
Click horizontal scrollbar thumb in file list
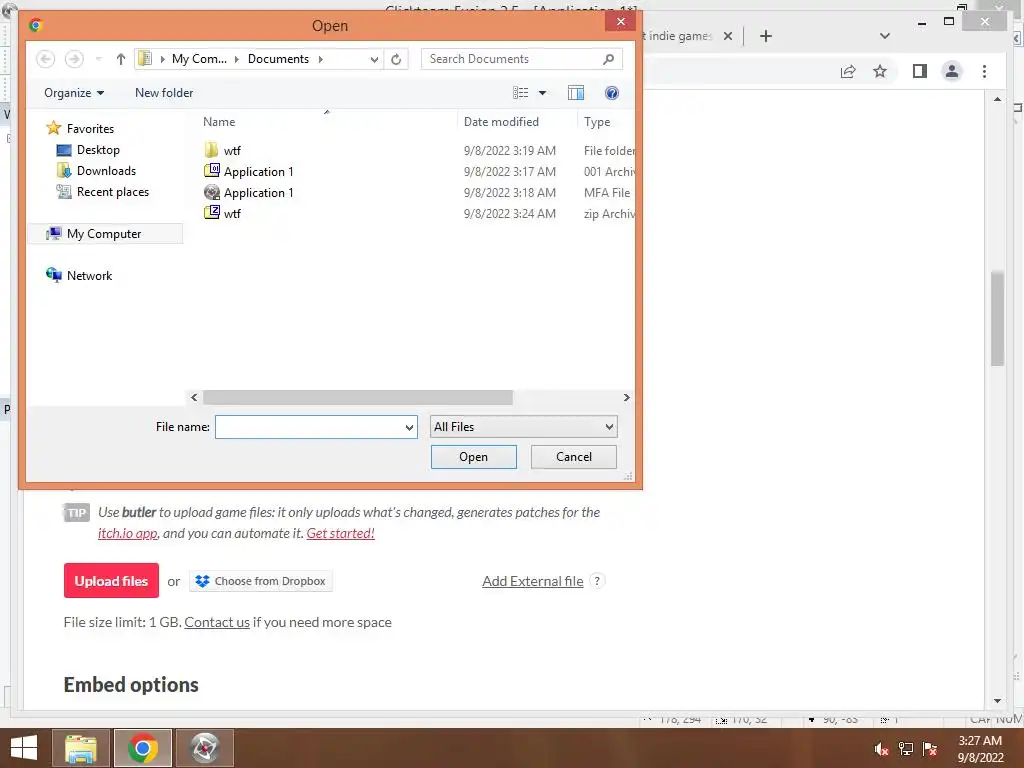pyautogui.click(x=358, y=397)
